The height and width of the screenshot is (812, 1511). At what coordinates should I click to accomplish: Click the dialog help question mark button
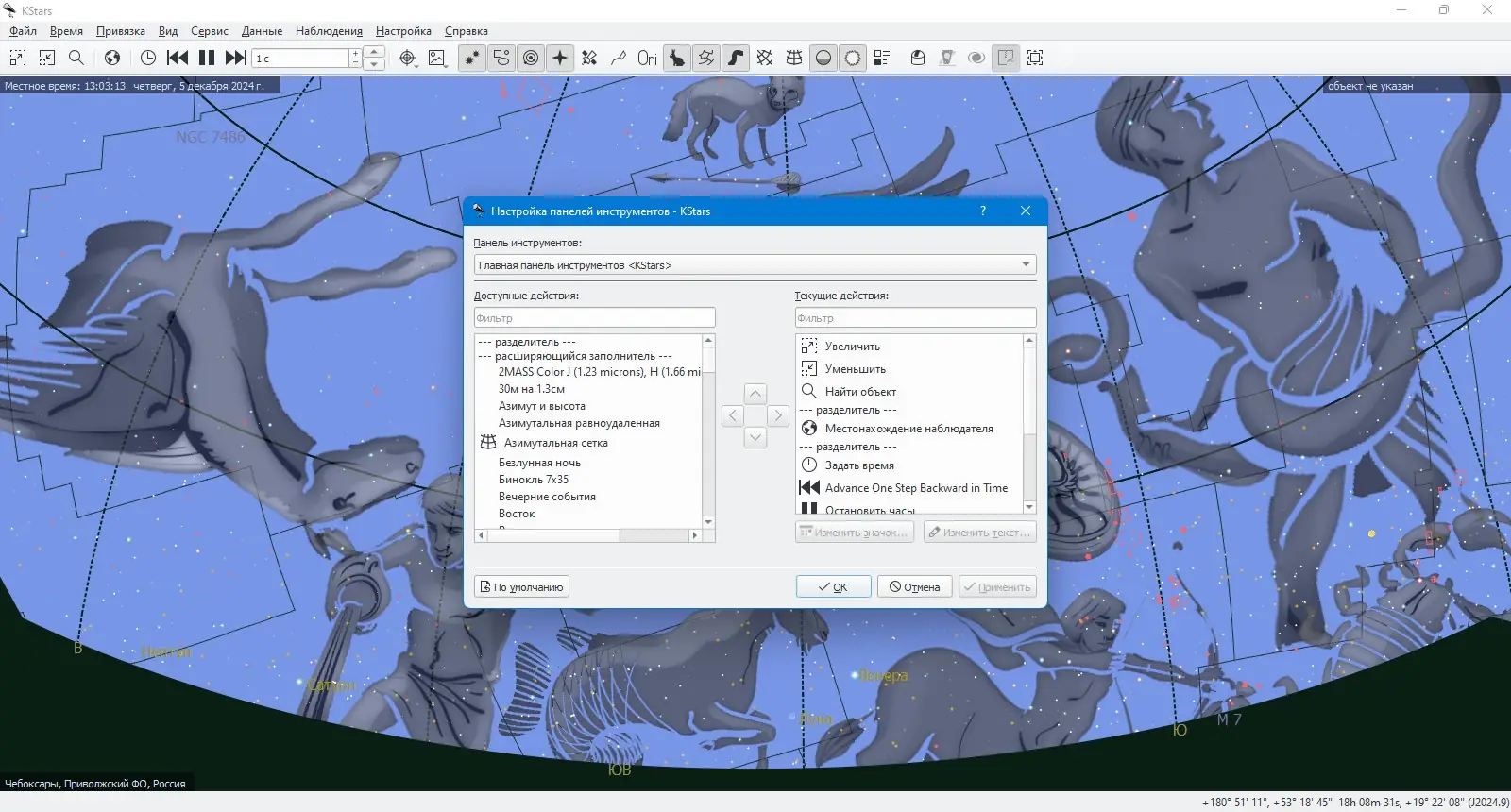point(983,211)
